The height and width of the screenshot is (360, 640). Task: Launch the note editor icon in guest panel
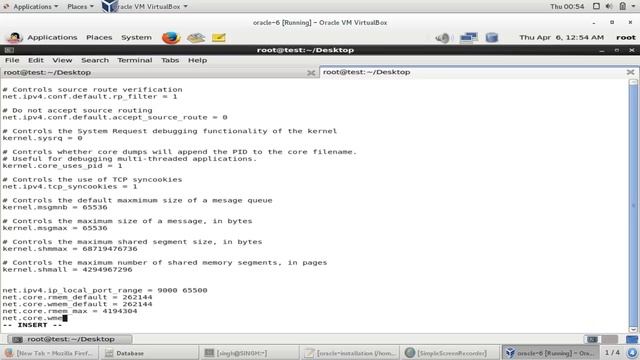click(x=219, y=38)
